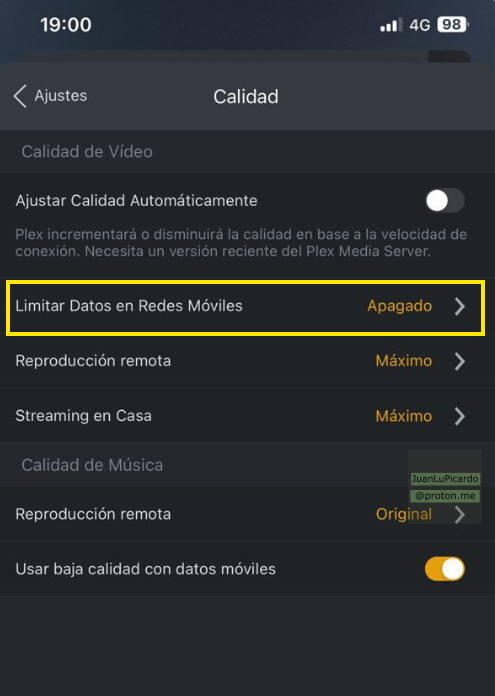Tap the cellular signal strength icon

(391, 25)
